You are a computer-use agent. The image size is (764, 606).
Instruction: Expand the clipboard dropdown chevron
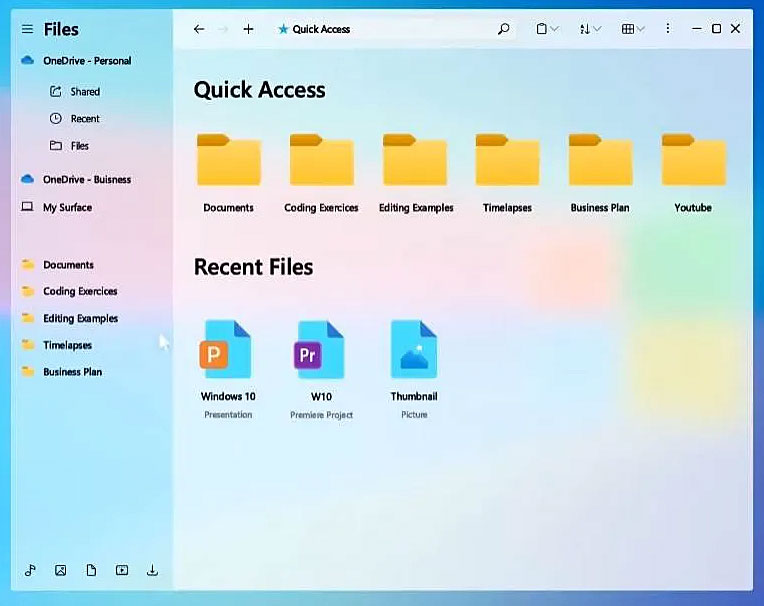(554, 29)
